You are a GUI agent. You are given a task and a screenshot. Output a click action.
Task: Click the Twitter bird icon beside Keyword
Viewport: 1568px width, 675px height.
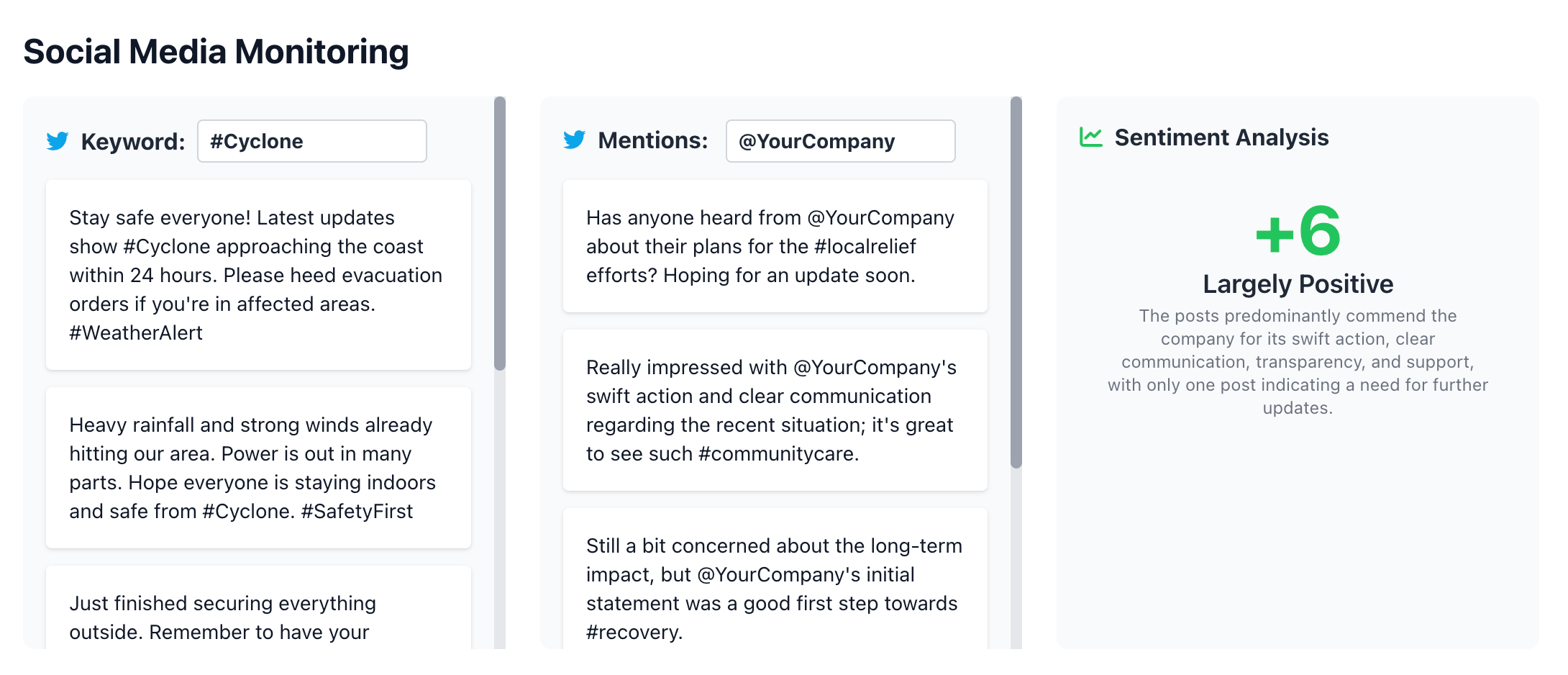coord(58,141)
